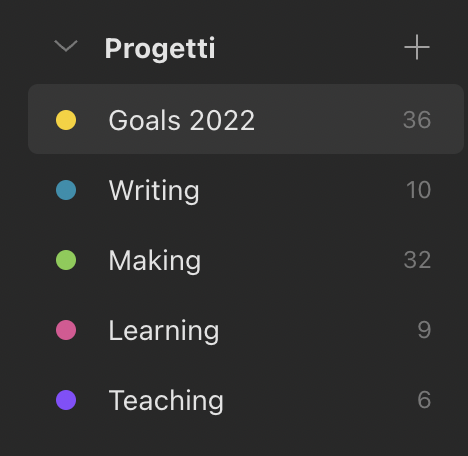Add a new project with the plus icon
The width and height of the screenshot is (468, 456).
coord(417,47)
